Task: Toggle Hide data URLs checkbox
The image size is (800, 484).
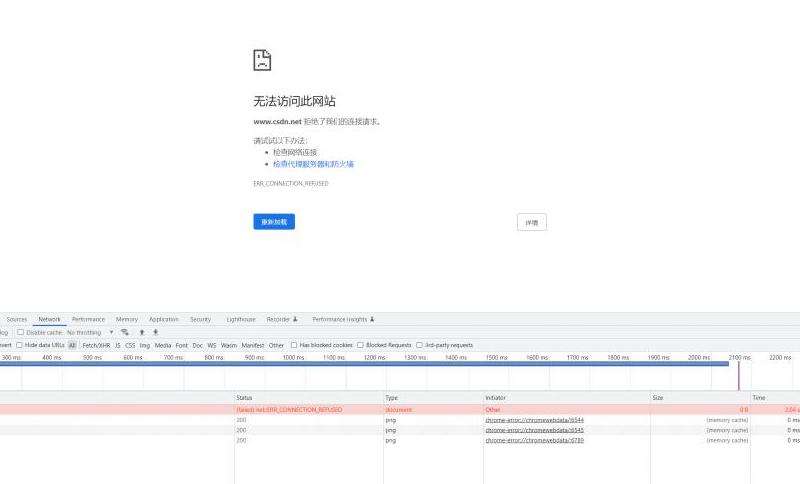Action: tap(19, 345)
